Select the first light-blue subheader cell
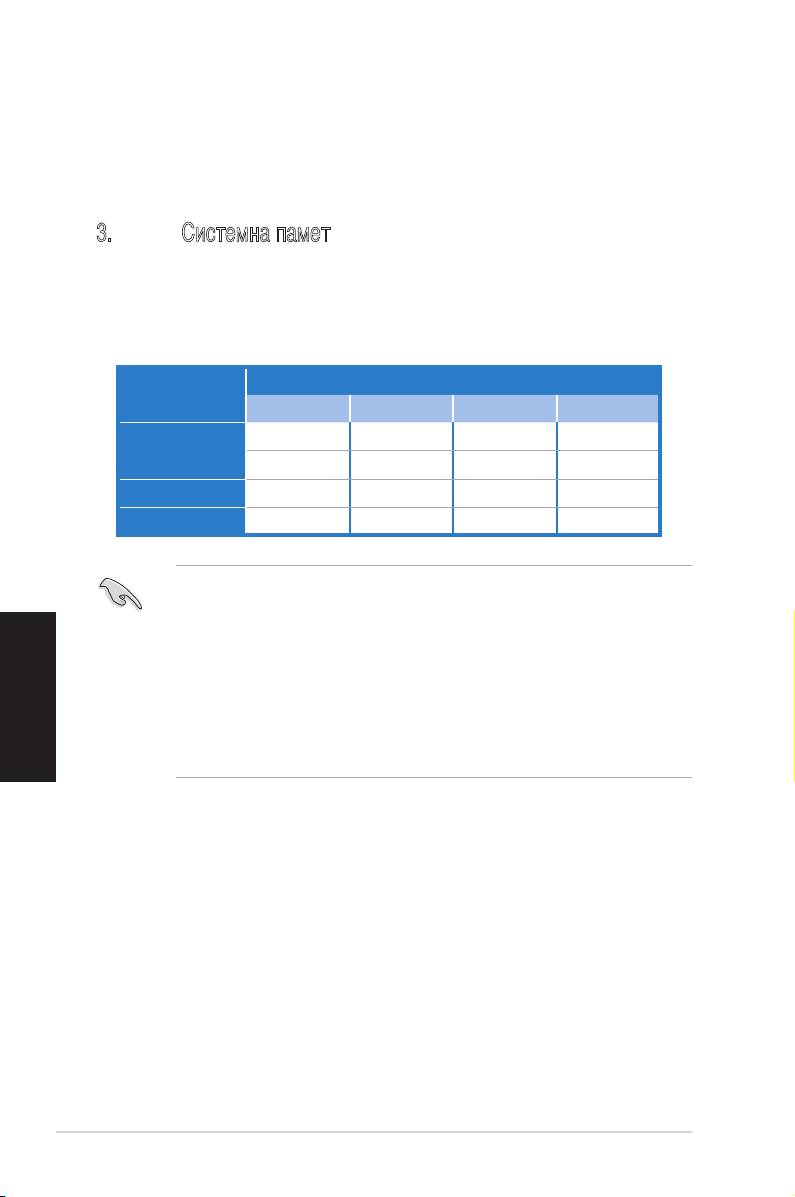The height and width of the screenshot is (1197, 795). 298,408
